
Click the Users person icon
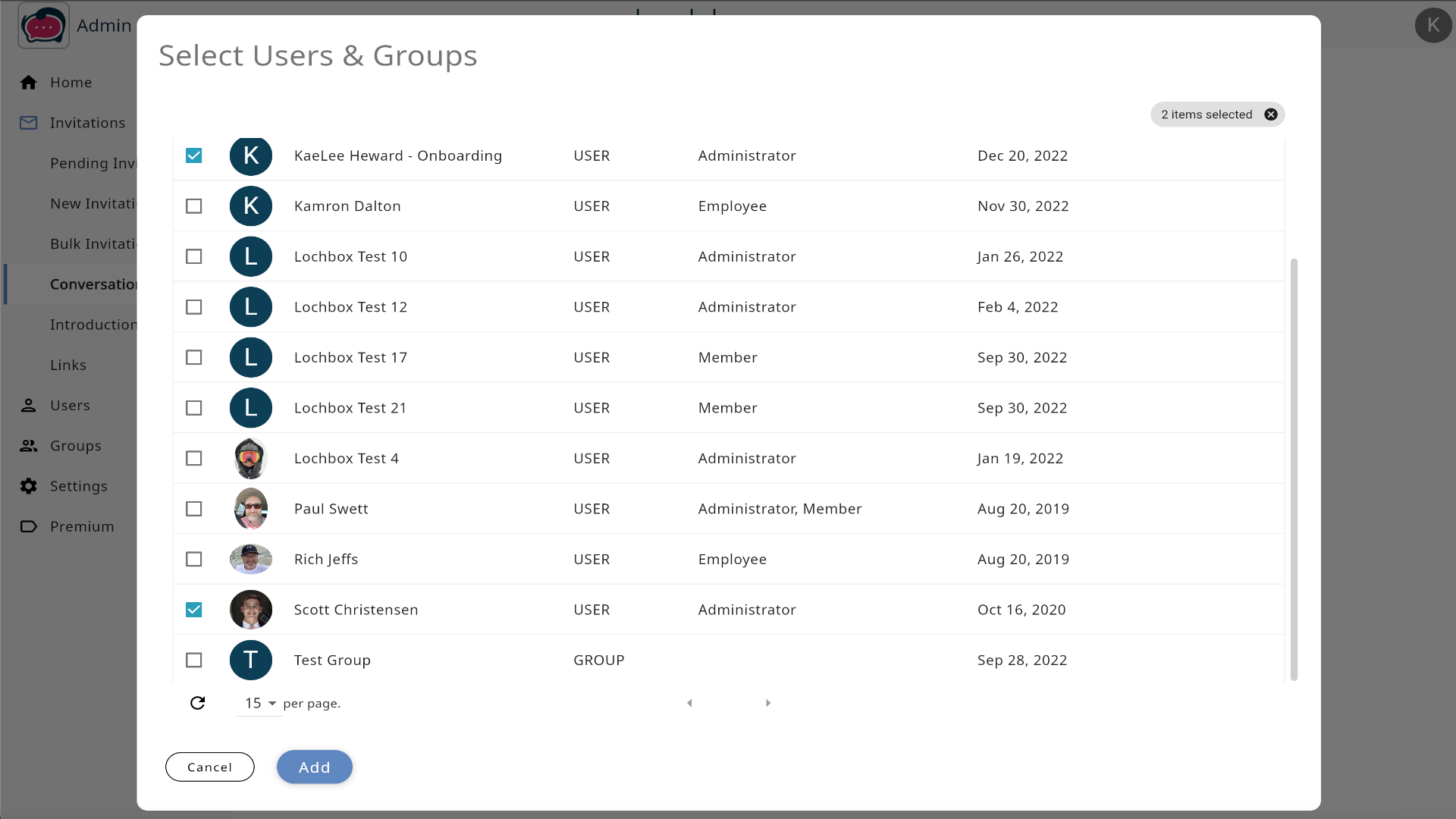(x=29, y=406)
